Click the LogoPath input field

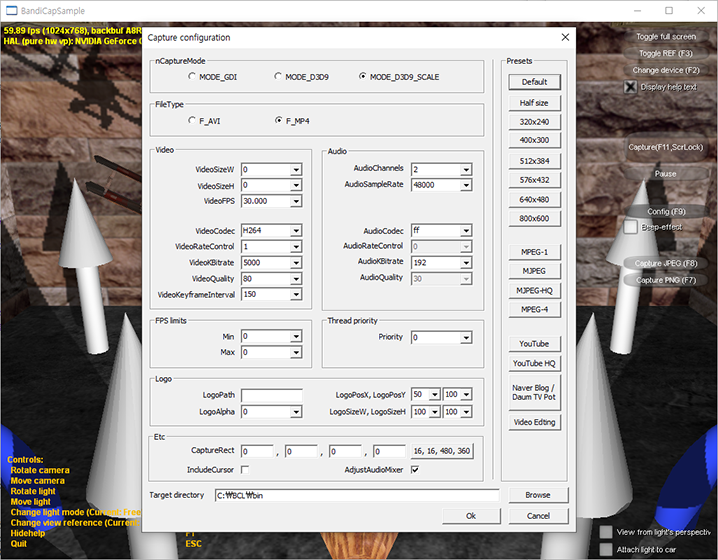point(272,395)
